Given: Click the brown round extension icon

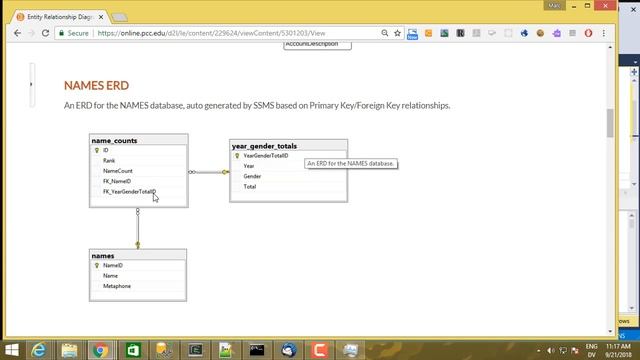Looking at the screenshot, I should click(x=540, y=33).
